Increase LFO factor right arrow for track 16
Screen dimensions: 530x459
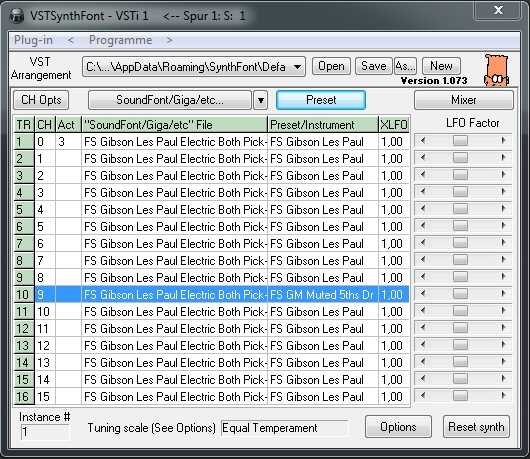tap(504, 395)
